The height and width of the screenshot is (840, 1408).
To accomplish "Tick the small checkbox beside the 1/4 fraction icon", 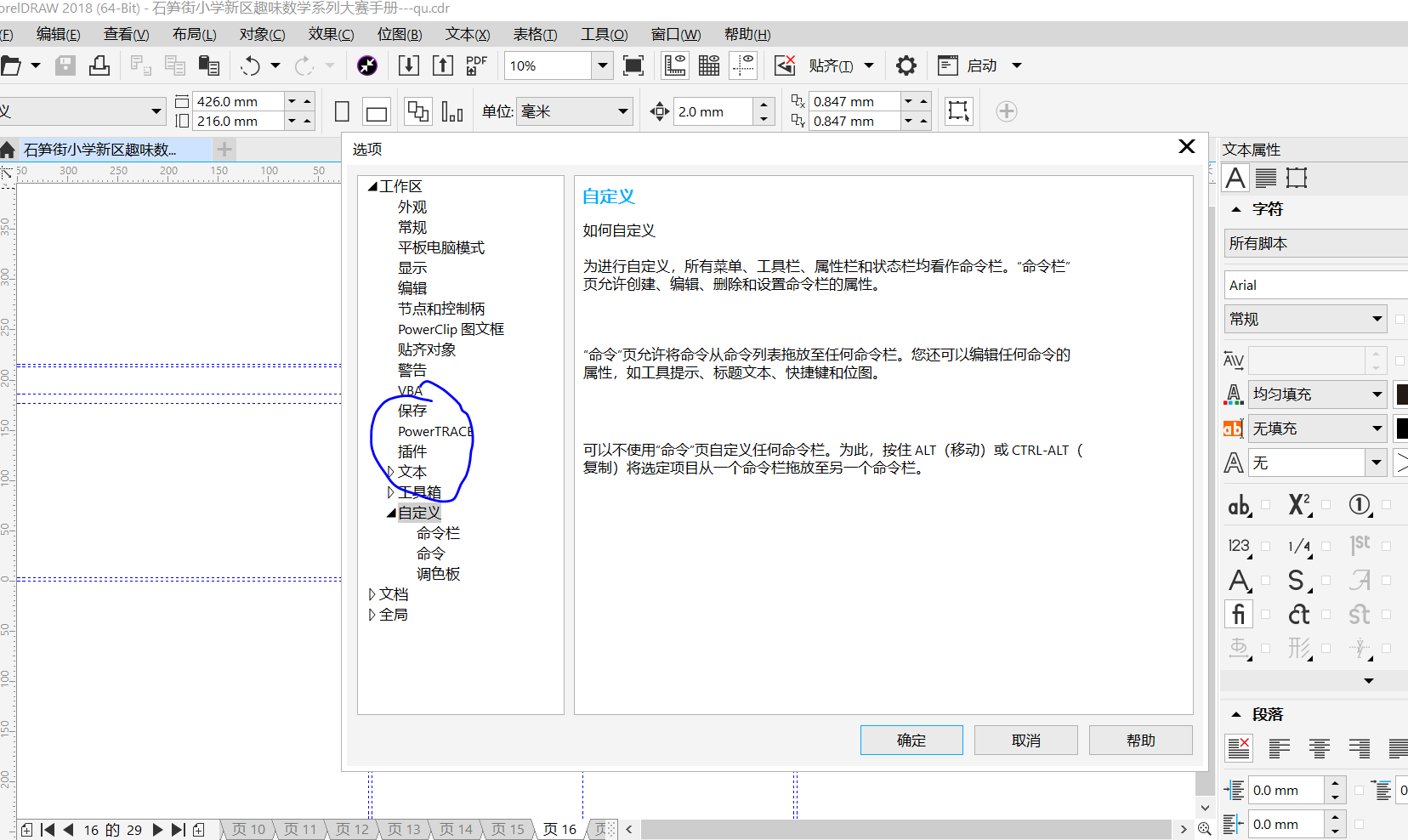I will (x=1326, y=546).
